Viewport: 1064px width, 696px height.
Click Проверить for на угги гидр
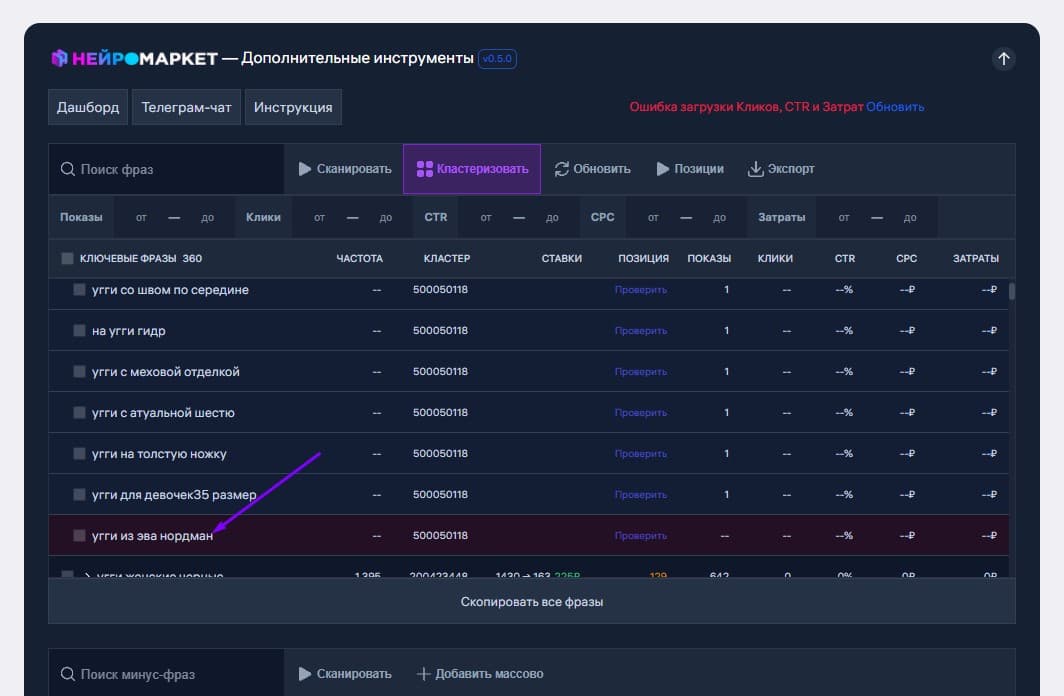coord(641,330)
